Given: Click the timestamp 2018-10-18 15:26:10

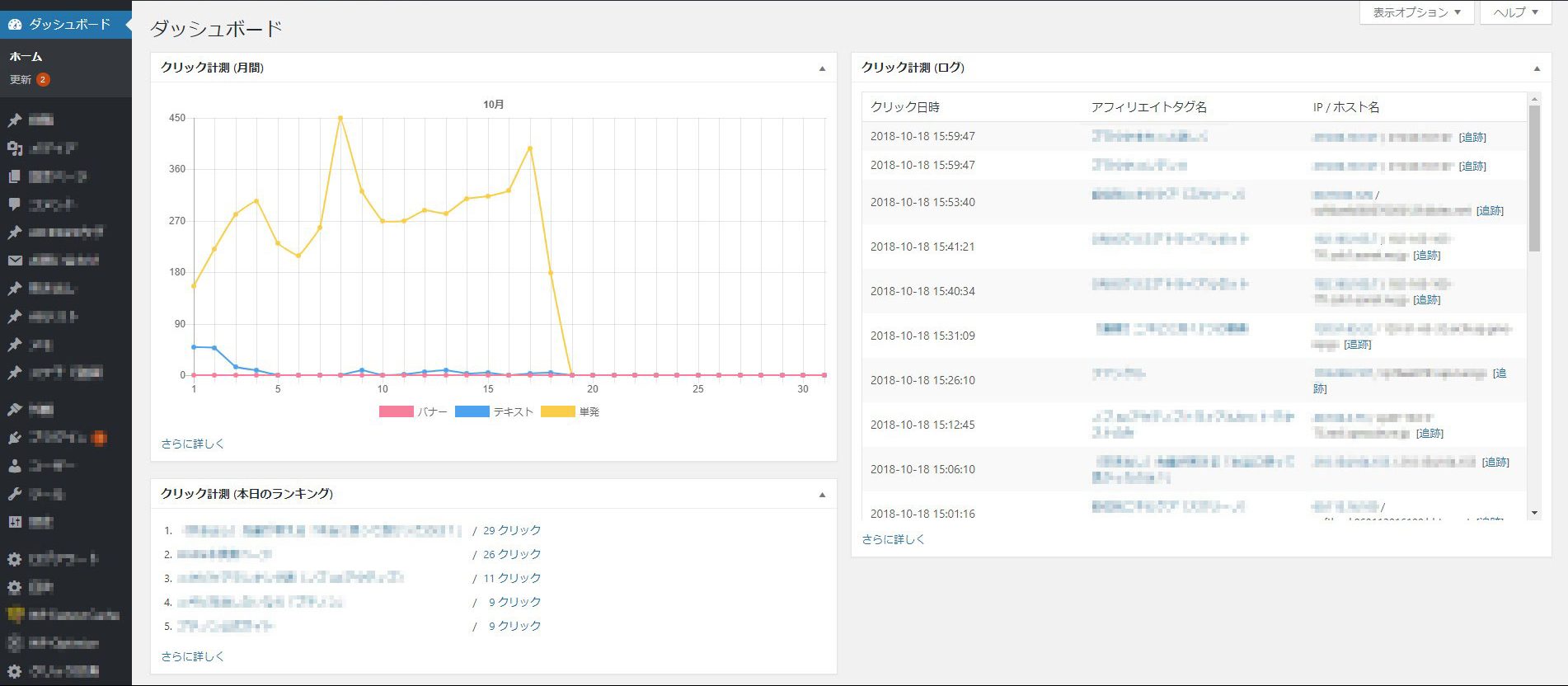Looking at the screenshot, I should click(x=922, y=380).
